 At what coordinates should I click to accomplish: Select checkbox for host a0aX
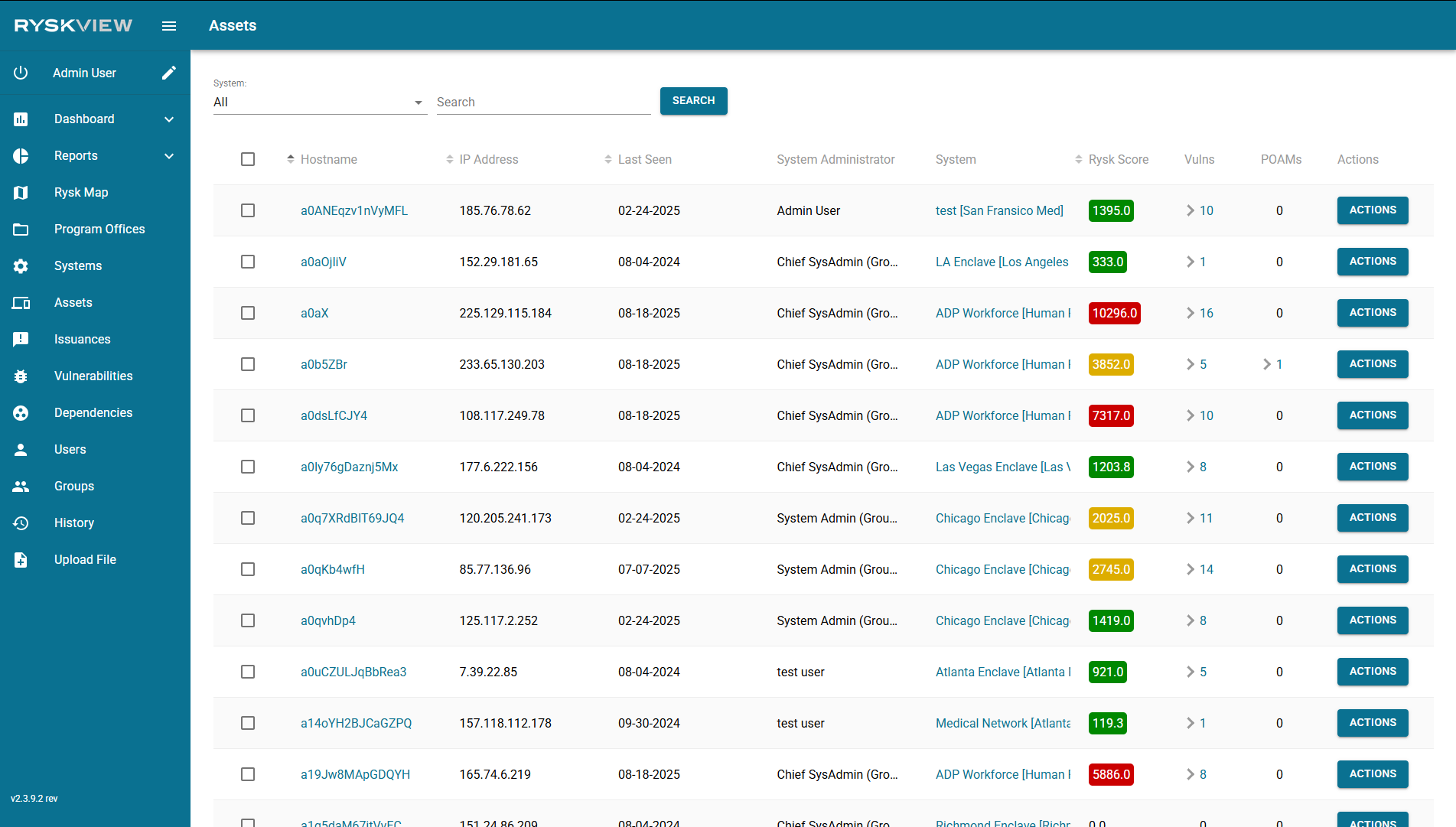point(248,313)
